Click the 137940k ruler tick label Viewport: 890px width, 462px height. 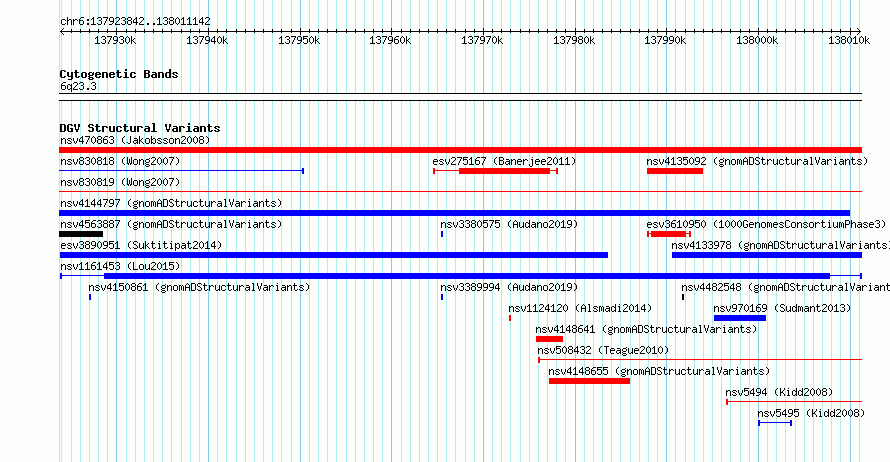pyautogui.click(x=207, y=41)
